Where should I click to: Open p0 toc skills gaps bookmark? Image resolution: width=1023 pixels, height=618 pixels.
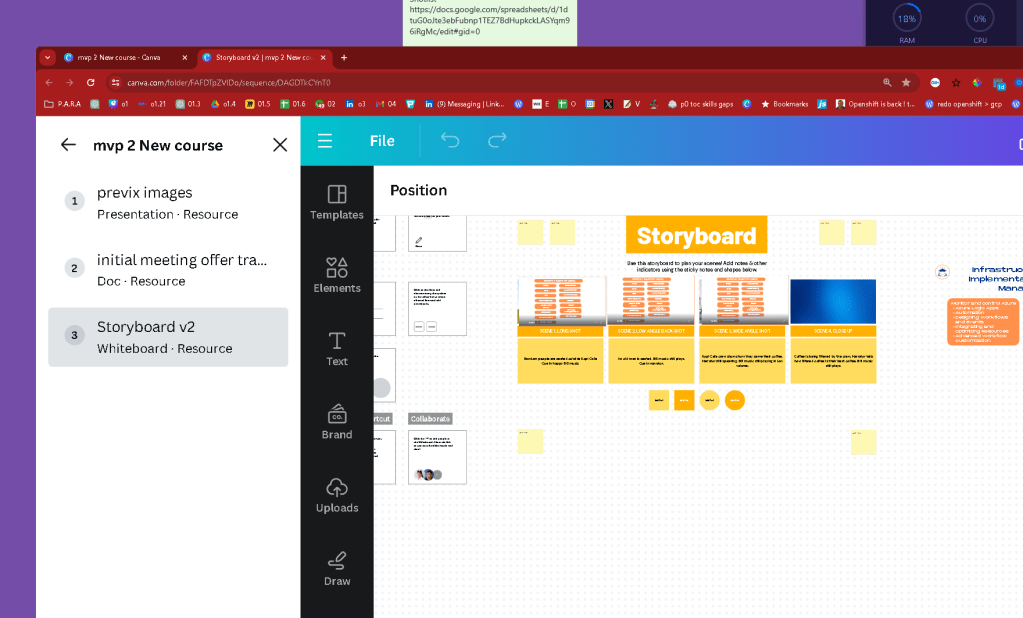(700, 104)
